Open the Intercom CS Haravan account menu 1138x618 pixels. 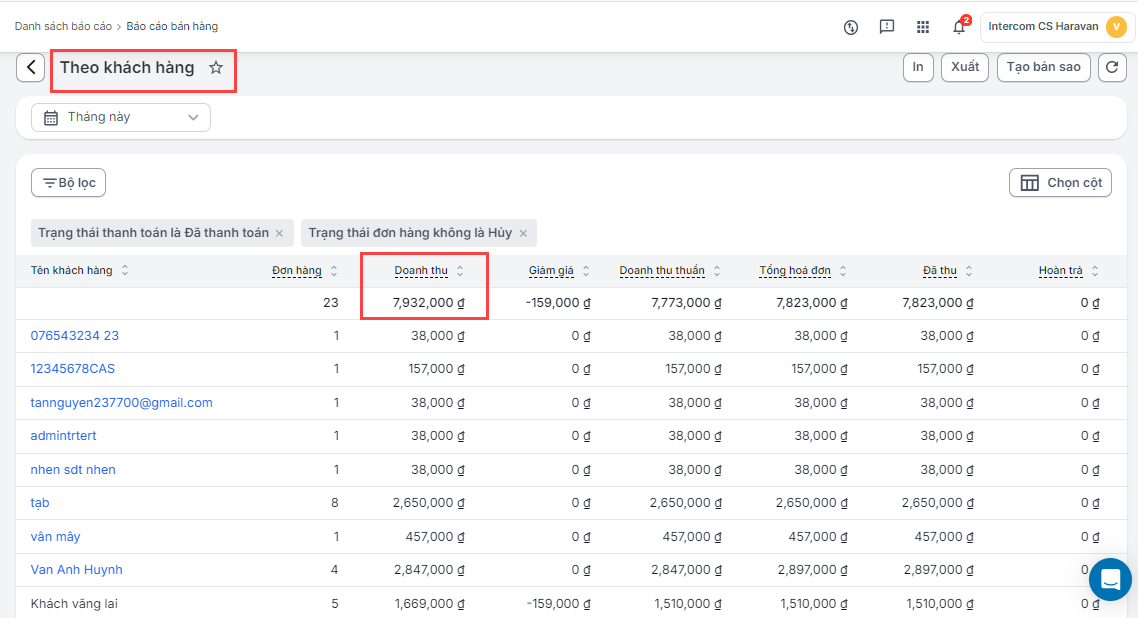tap(1057, 27)
